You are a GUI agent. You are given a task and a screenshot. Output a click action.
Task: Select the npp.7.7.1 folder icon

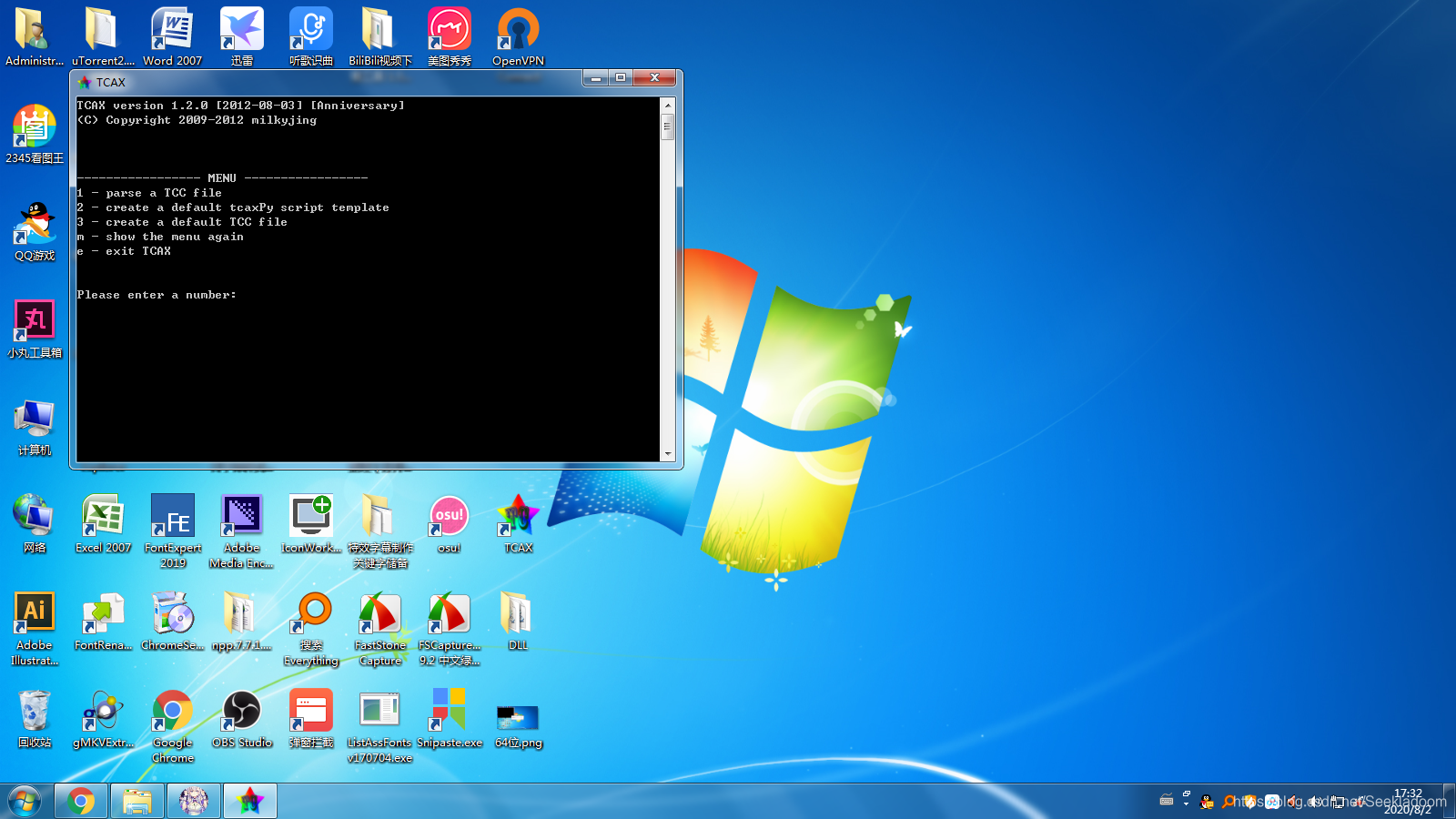(242, 621)
